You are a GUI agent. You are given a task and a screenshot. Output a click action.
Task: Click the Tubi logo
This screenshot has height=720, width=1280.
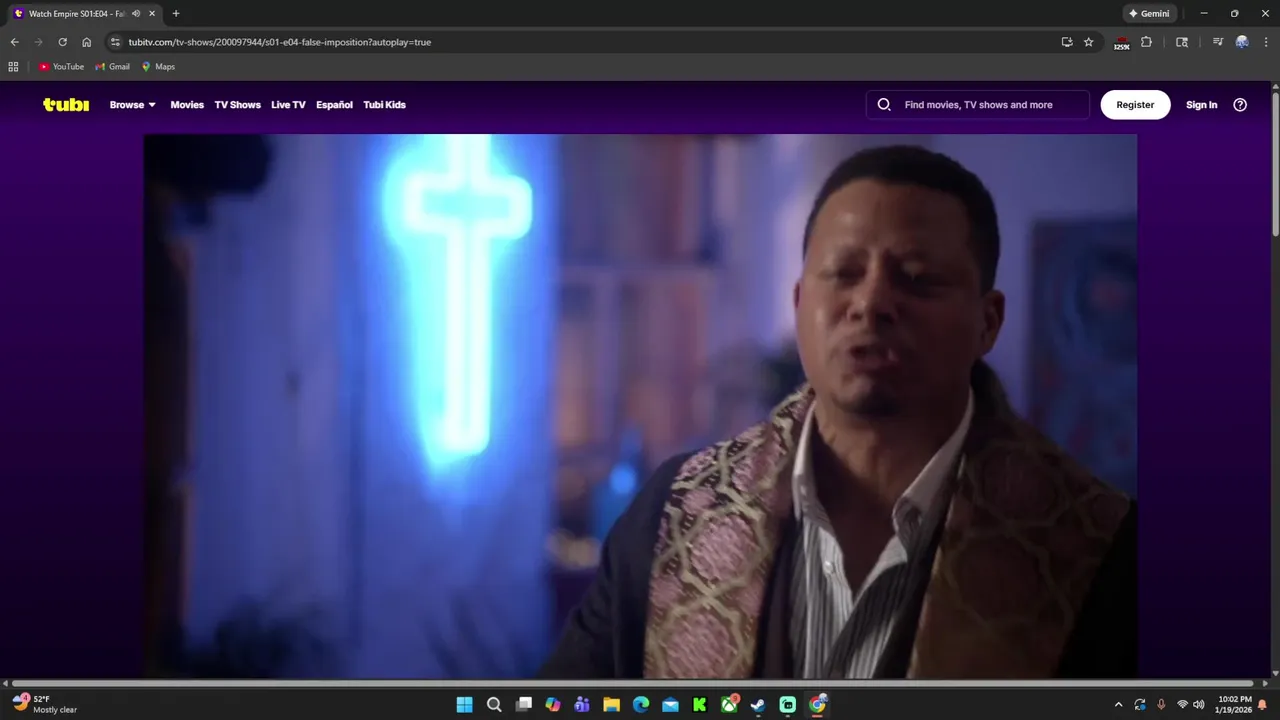pyautogui.click(x=66, y=104)
